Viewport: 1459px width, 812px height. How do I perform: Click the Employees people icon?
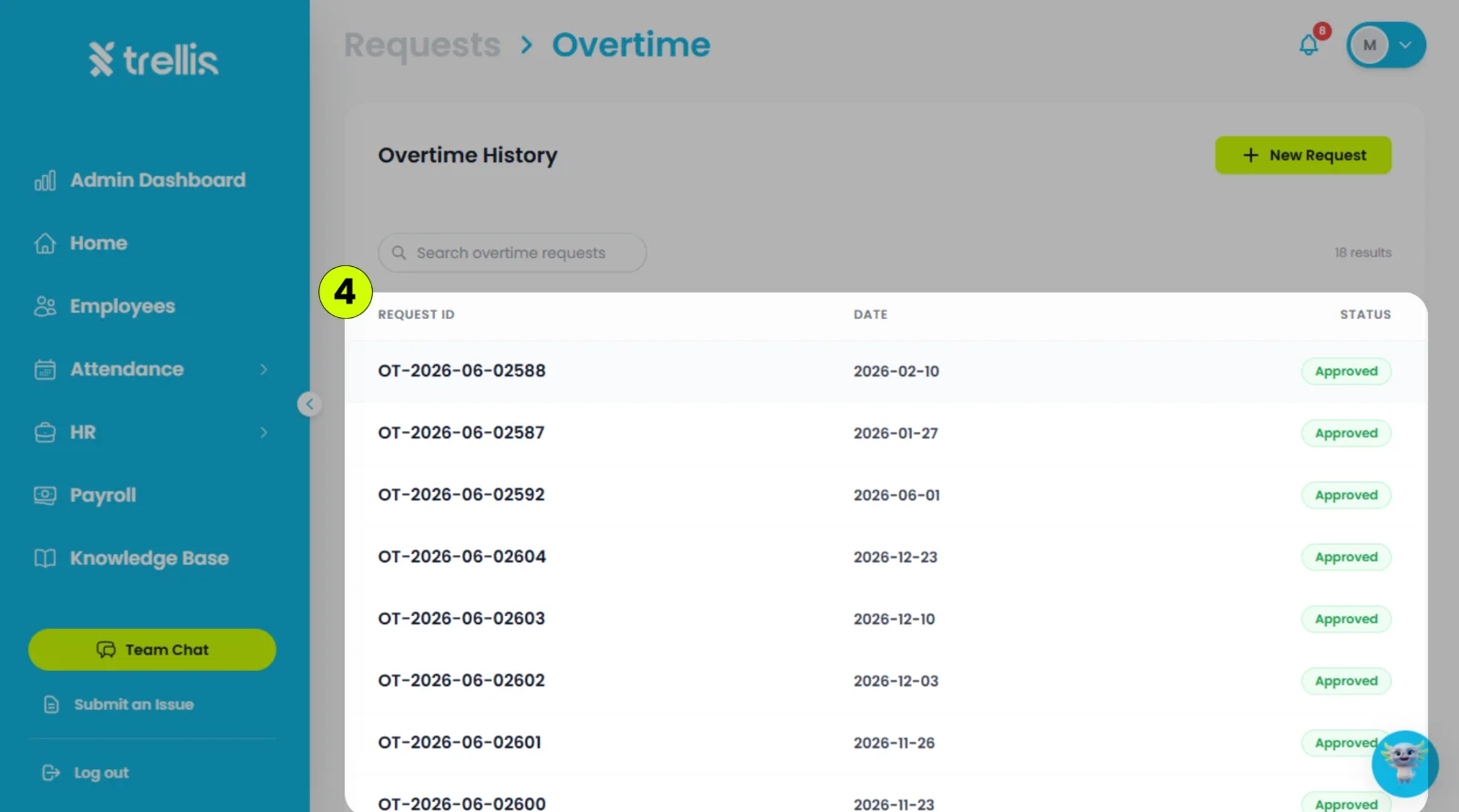[x=45, y=306]
